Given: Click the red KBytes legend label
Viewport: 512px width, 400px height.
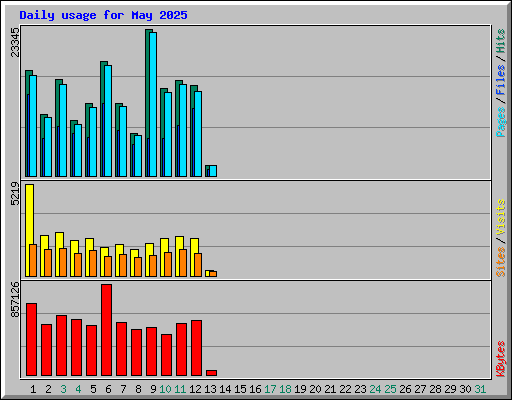Looking at the screenshot, I should [x=501, y=359].
